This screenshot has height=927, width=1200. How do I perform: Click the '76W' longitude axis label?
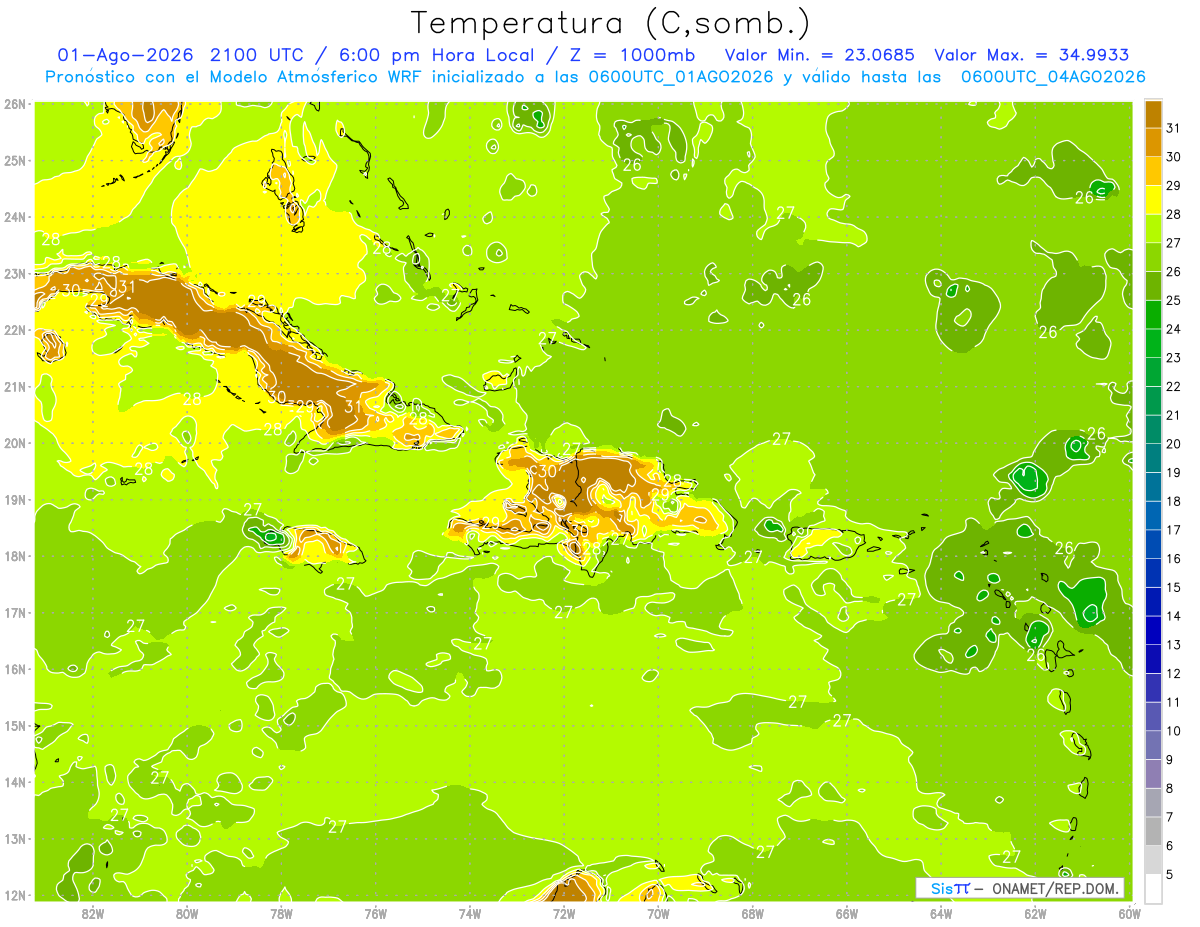point(376,913)
